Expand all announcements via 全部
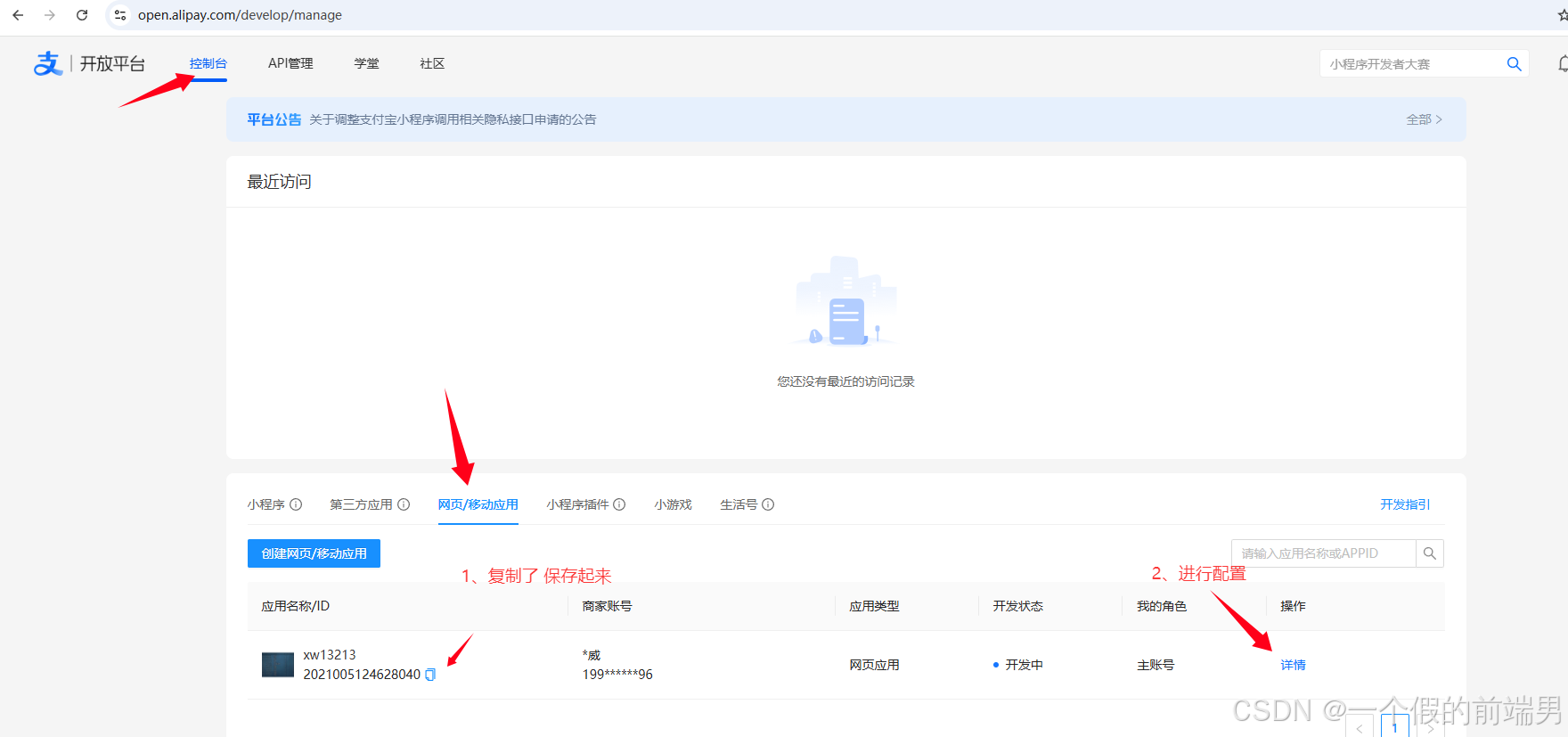 click(1424, 119)
